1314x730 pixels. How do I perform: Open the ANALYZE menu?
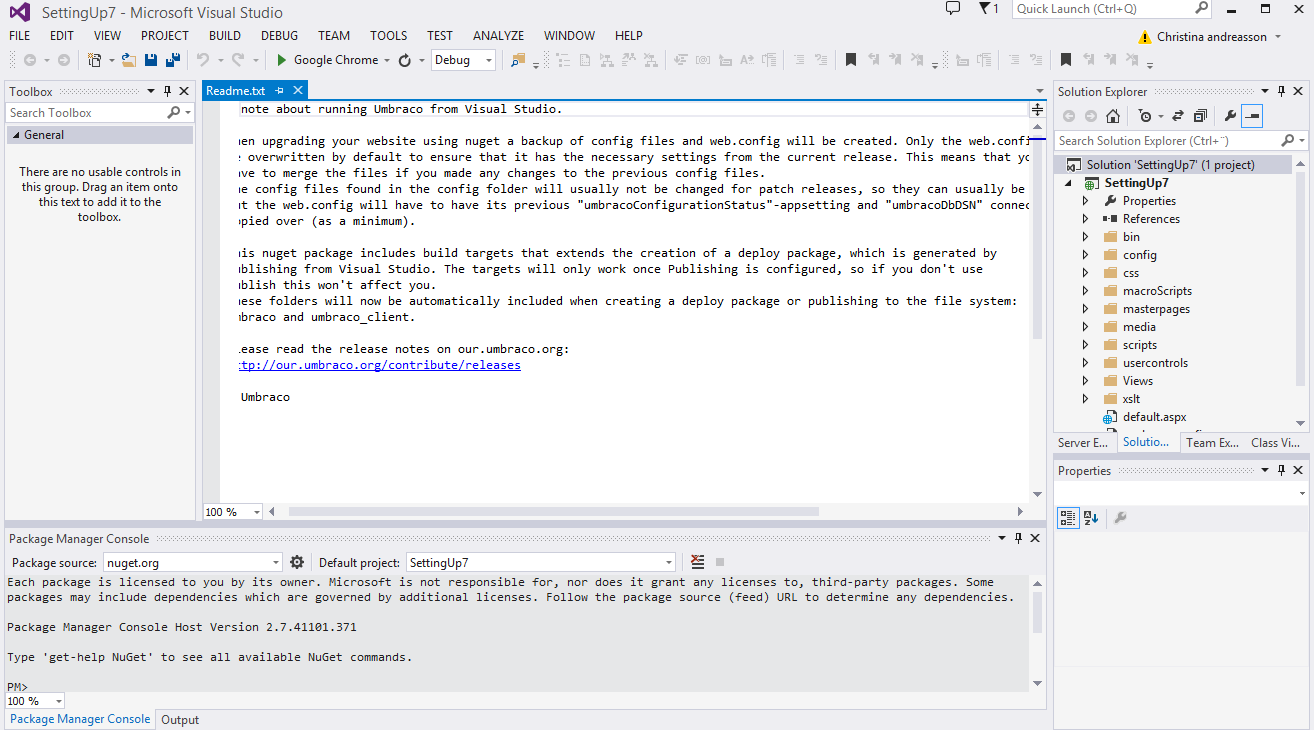498,35
